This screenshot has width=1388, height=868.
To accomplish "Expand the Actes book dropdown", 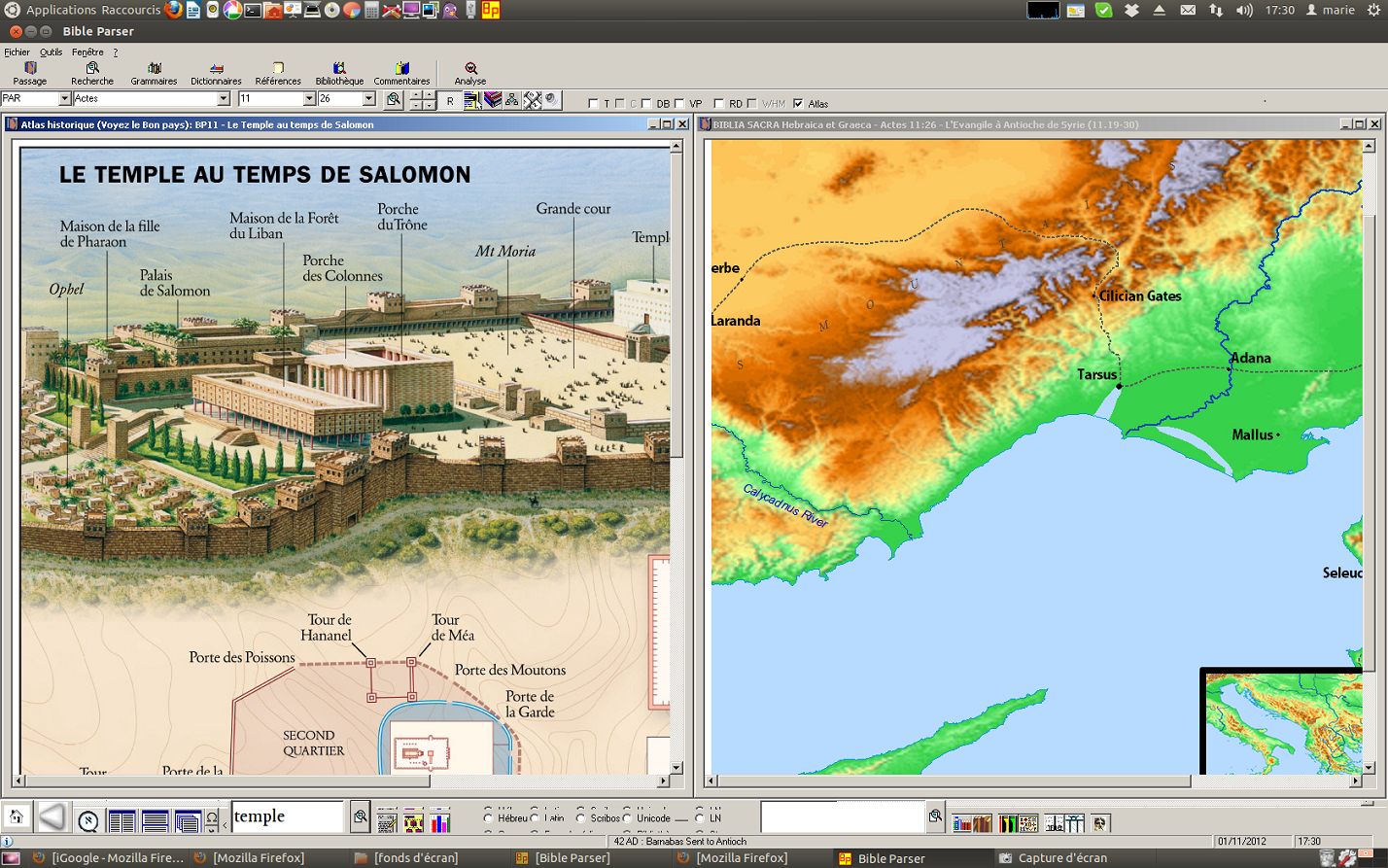I will [223, 99].
